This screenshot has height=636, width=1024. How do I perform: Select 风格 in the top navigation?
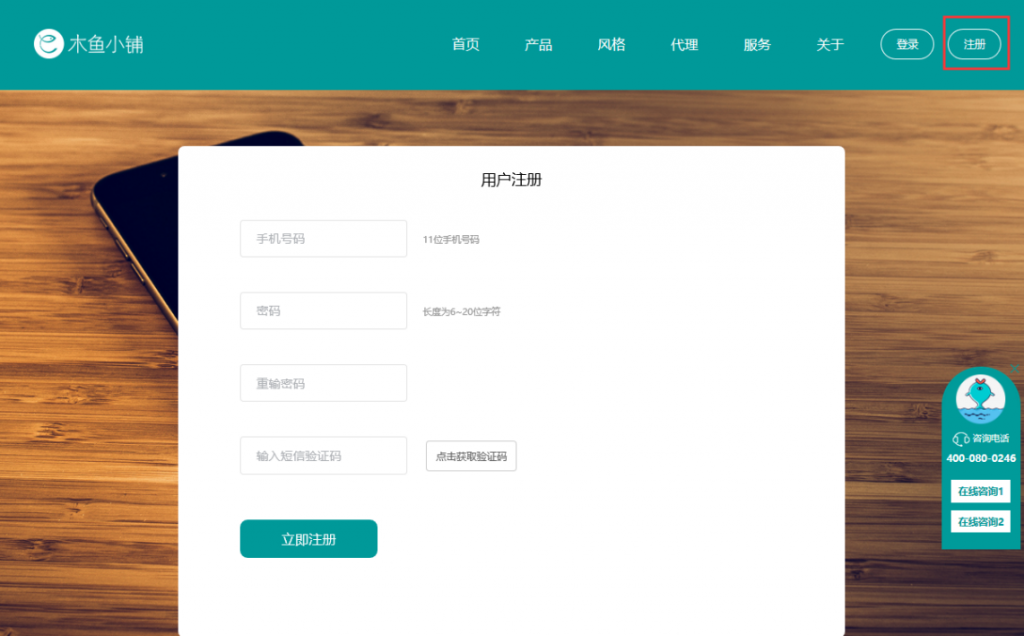(610, 44)
